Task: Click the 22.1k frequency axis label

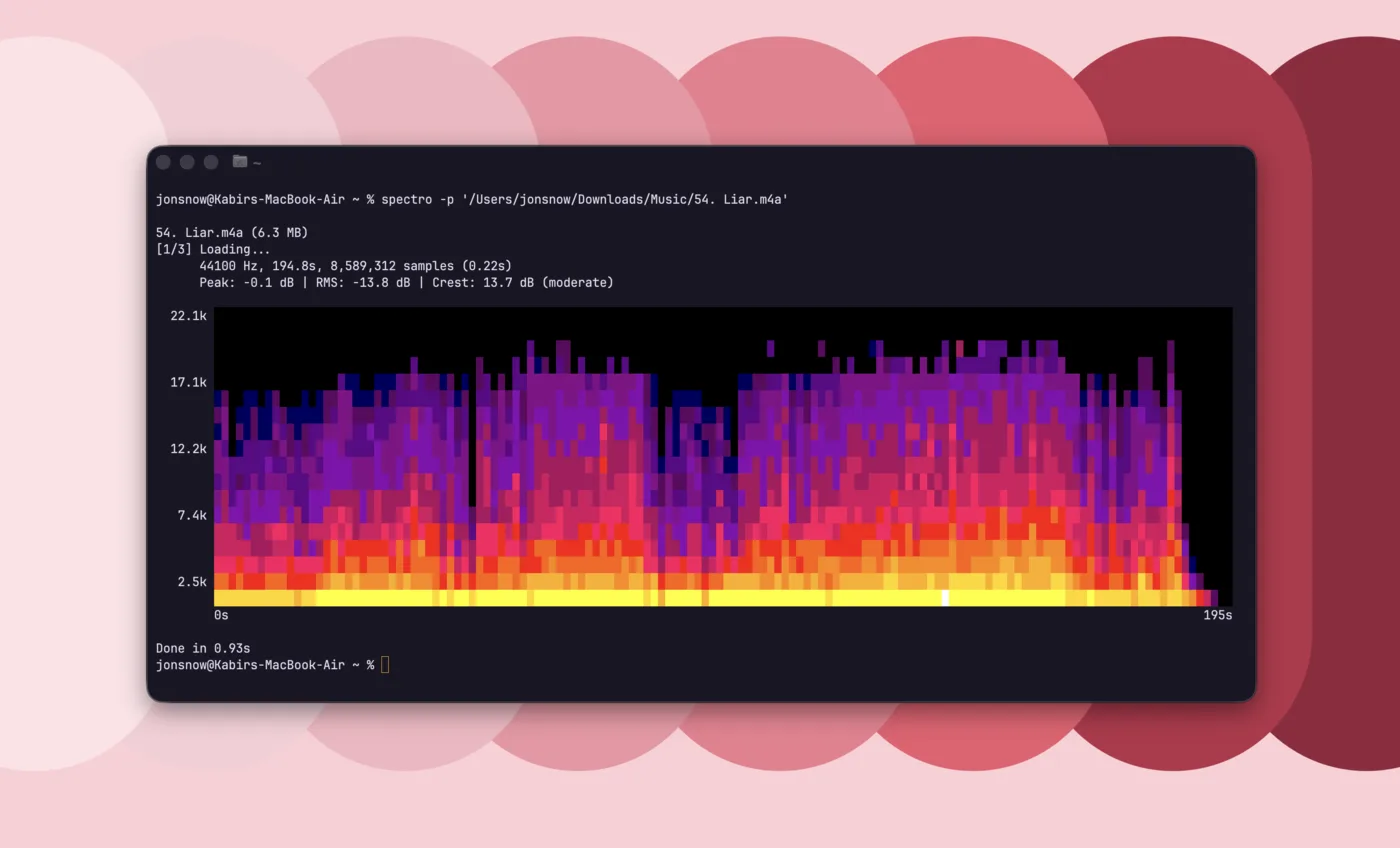Action: coord(189,316)
